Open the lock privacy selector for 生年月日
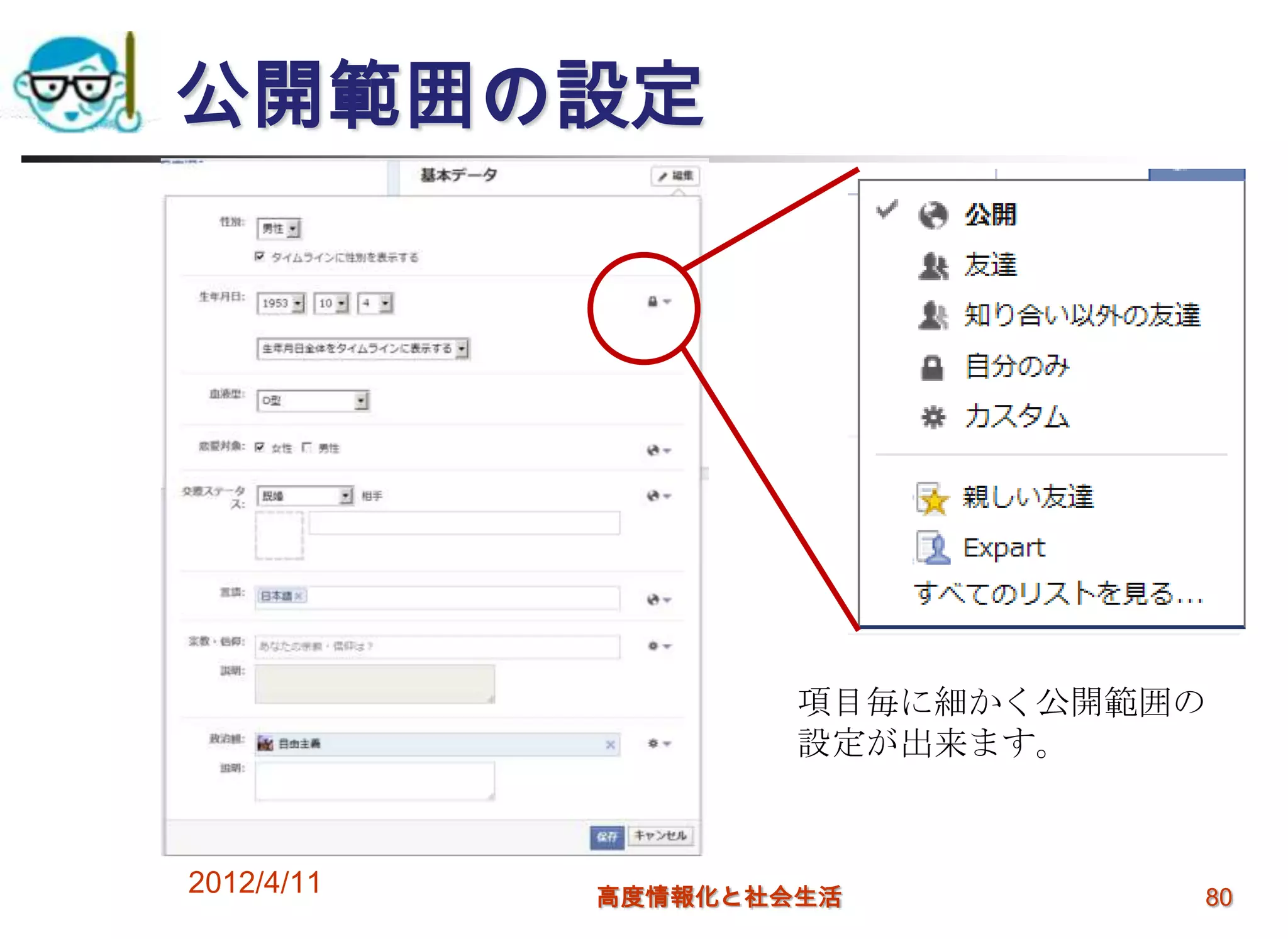 (x=659, y=302)
